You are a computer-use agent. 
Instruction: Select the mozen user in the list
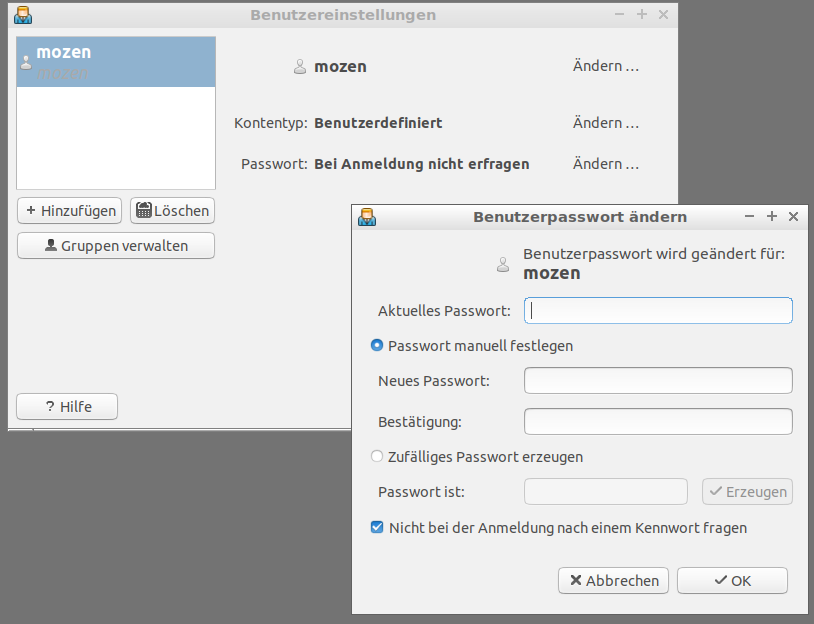[x=116, y=62]
